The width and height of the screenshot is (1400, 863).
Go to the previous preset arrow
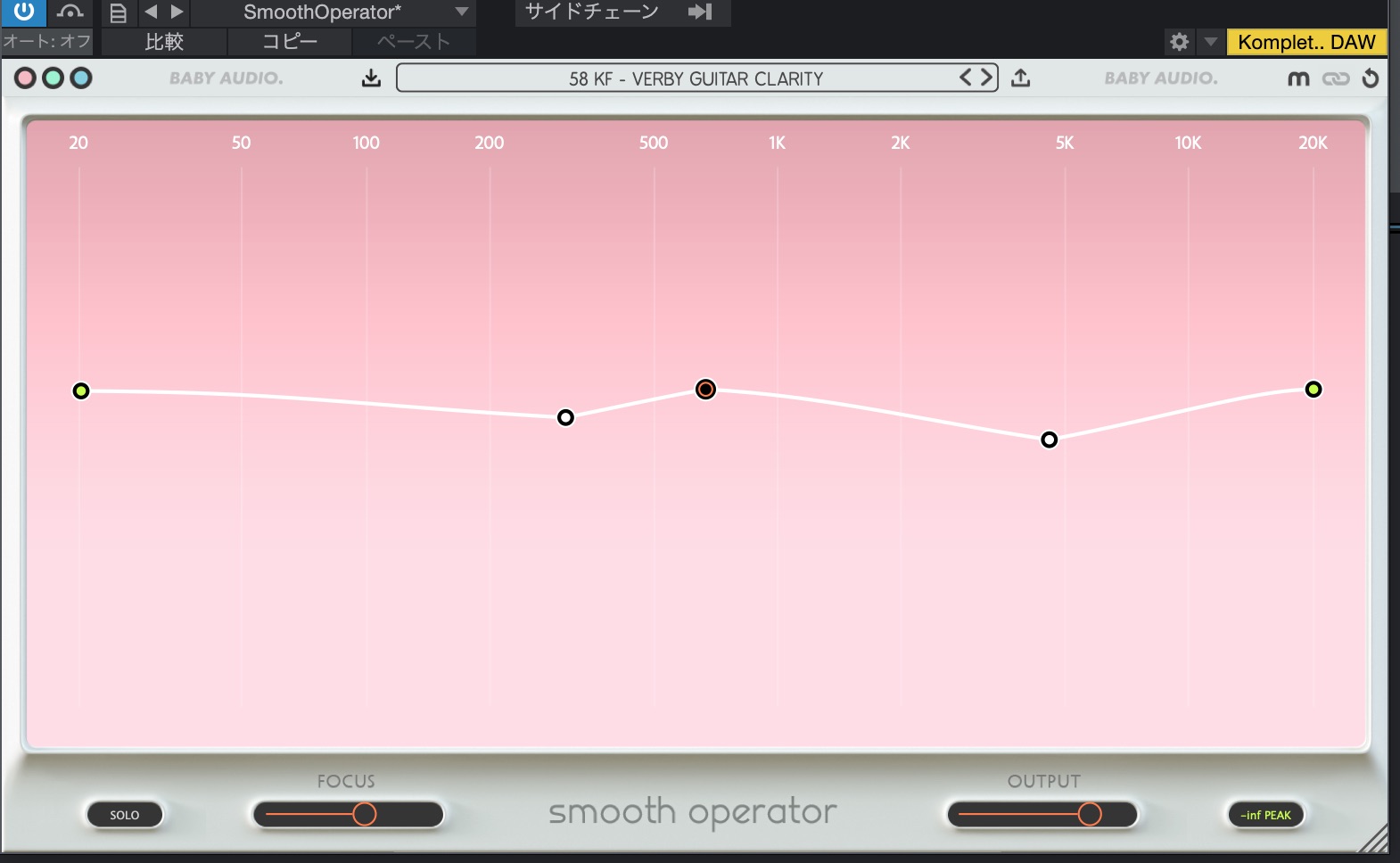966,78
